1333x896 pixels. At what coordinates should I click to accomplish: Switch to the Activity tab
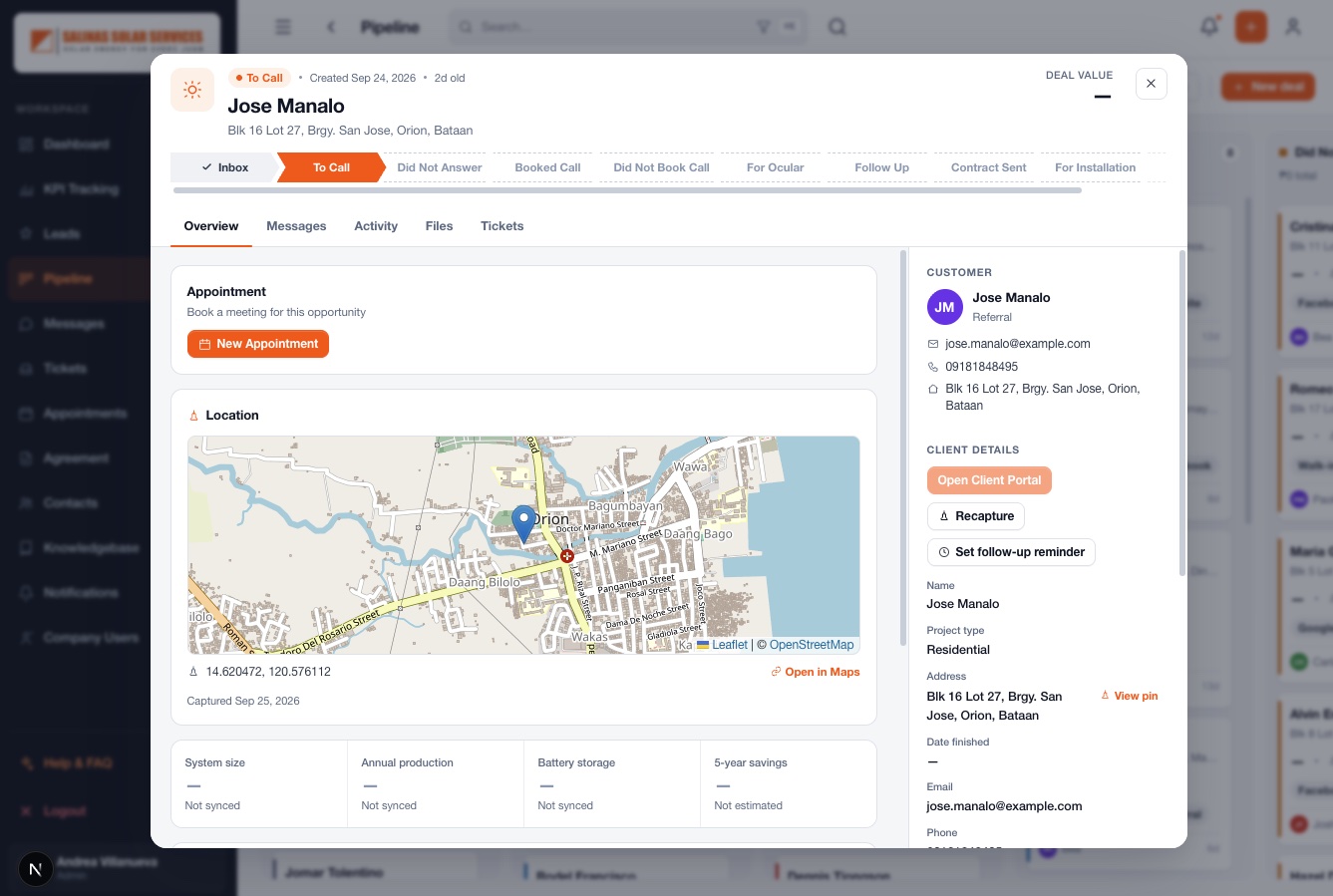pyautogui.click(x=376, y=226)
